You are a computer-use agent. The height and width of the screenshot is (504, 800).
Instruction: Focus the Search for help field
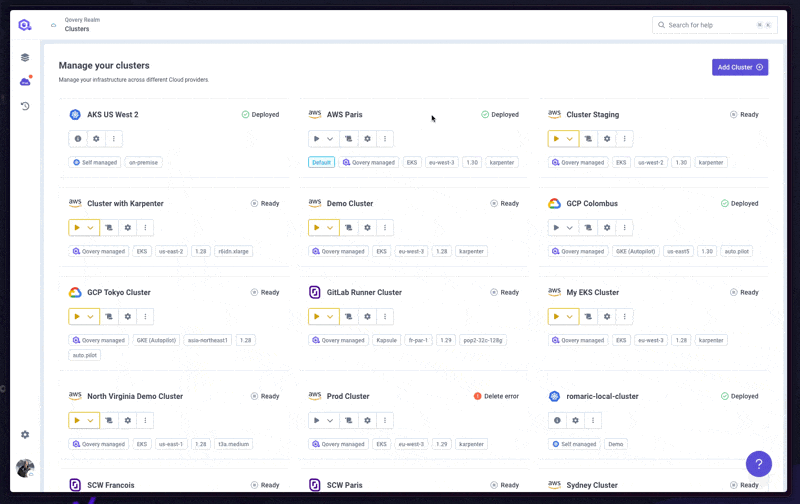[x=714, y=25]
